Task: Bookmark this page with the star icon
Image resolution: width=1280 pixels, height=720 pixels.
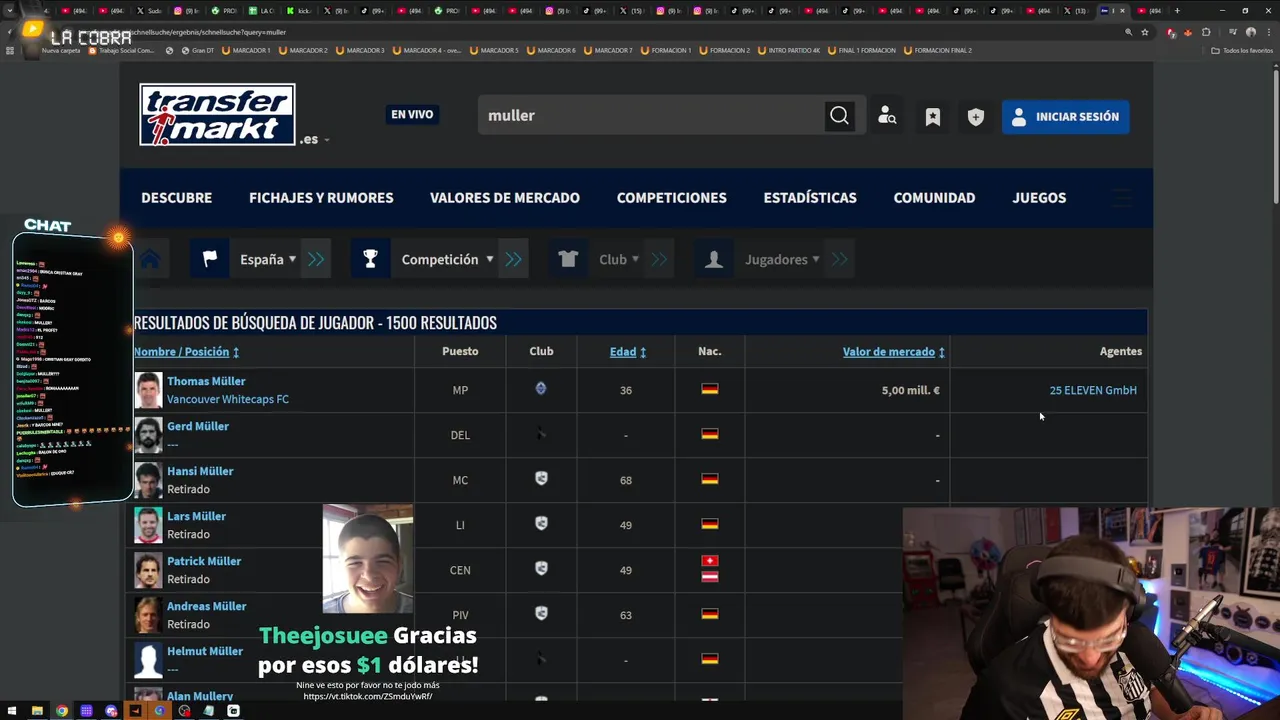Action: (1145, 32)
